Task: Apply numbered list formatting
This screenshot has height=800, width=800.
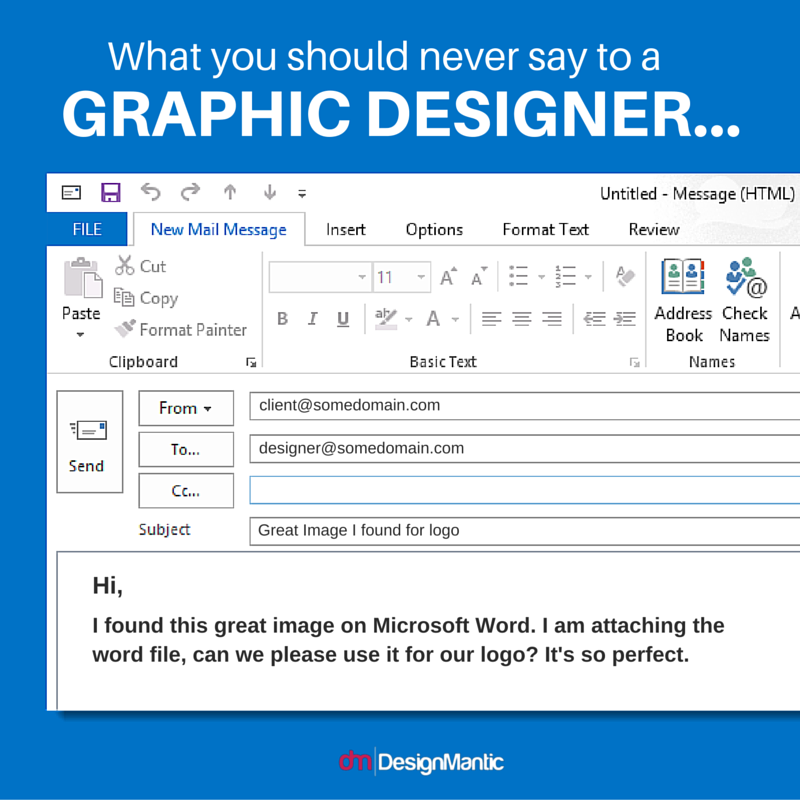Action: [565, 276]
